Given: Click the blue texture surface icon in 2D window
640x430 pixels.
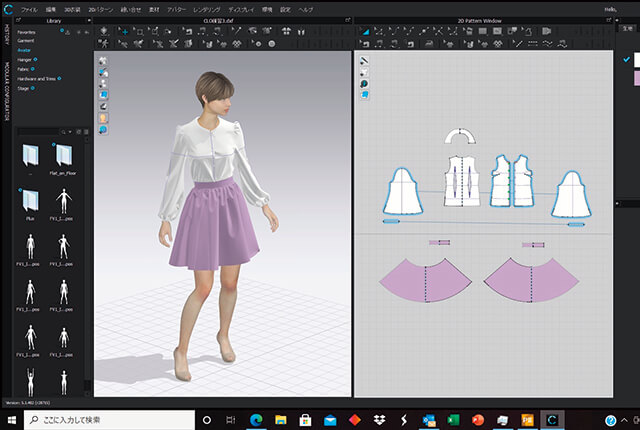Looking at the screenshot, I should [365, 95].
